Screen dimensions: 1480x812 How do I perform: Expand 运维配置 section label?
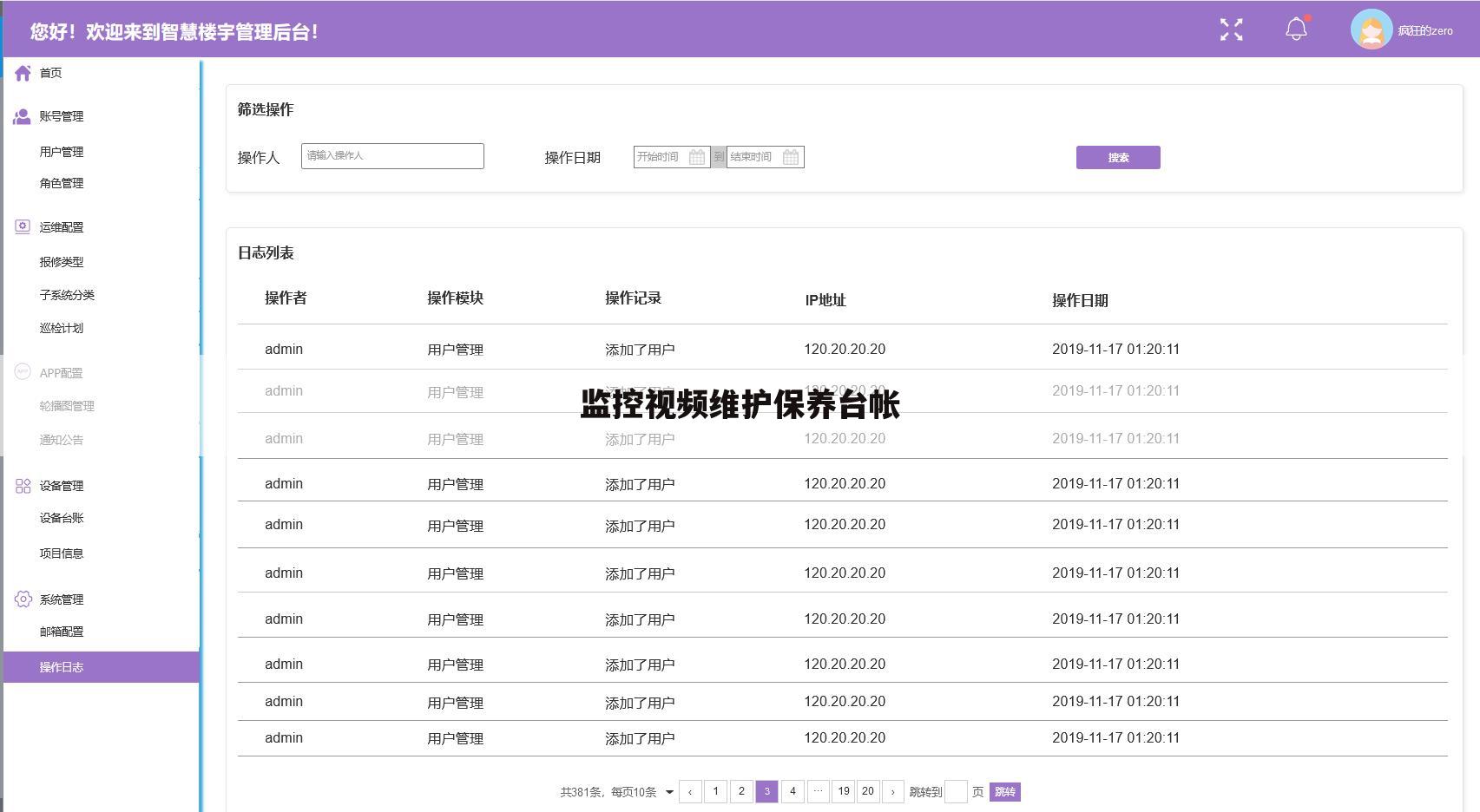(x=62, y=227)
